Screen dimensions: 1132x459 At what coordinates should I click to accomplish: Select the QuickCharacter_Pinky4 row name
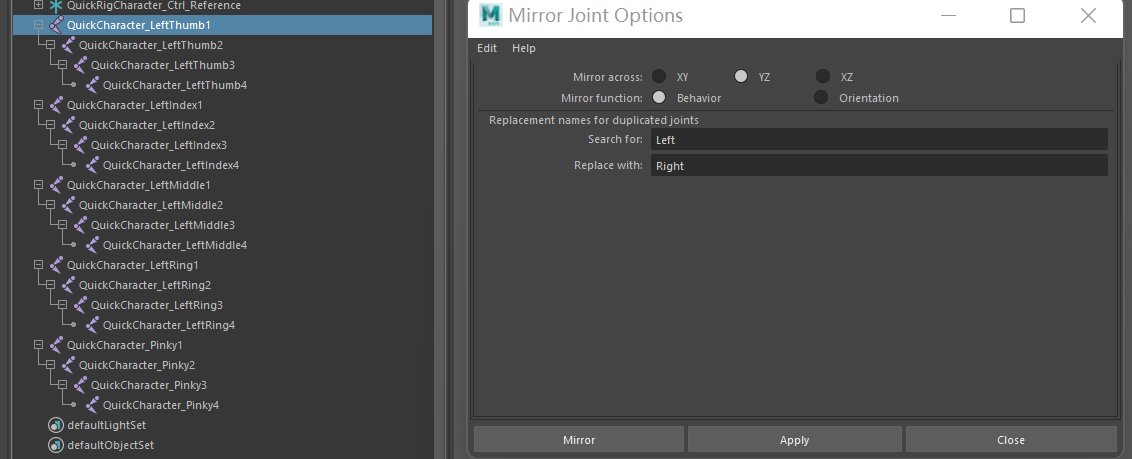(161, 405)
